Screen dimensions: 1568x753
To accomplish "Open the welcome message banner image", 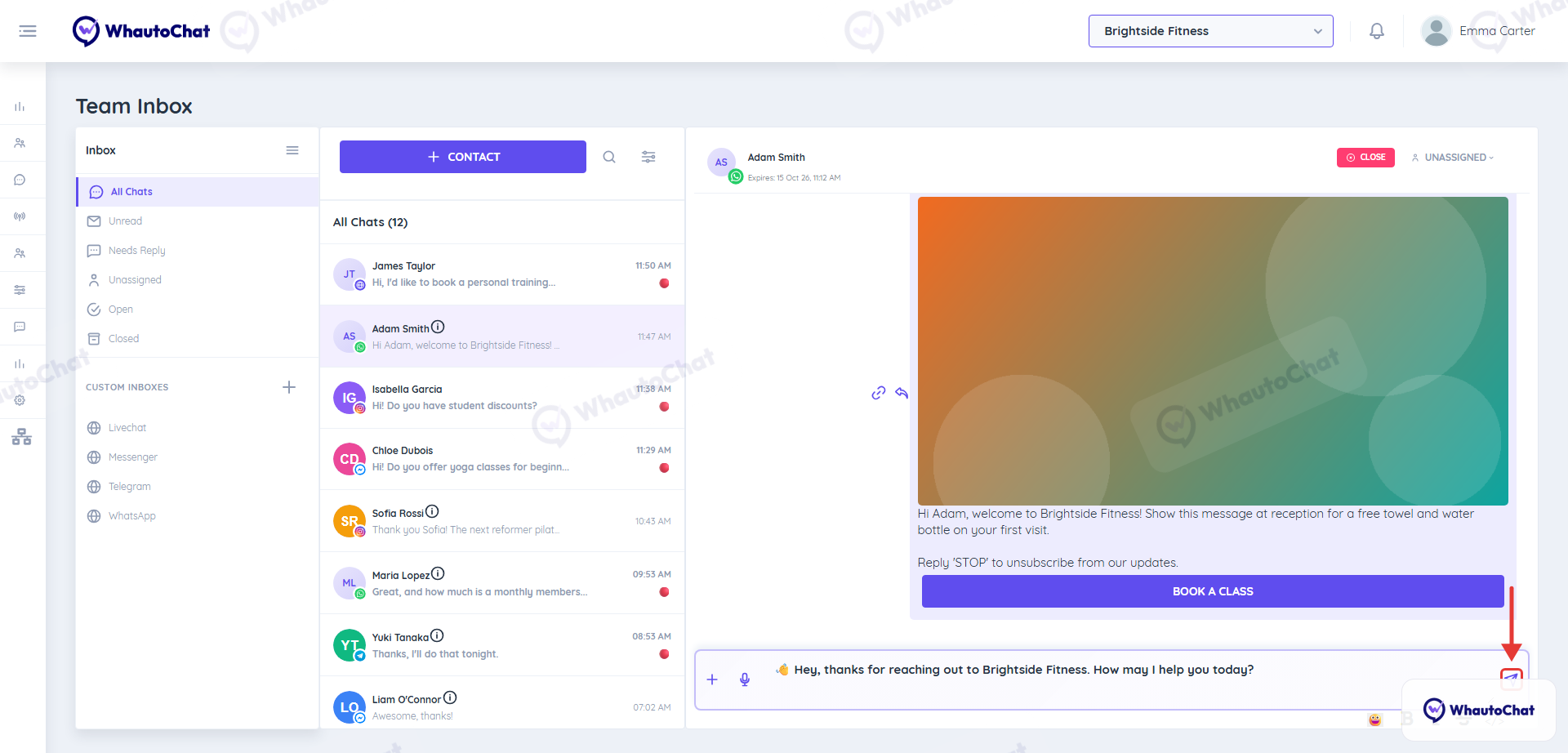I will tap(1213, 351).
